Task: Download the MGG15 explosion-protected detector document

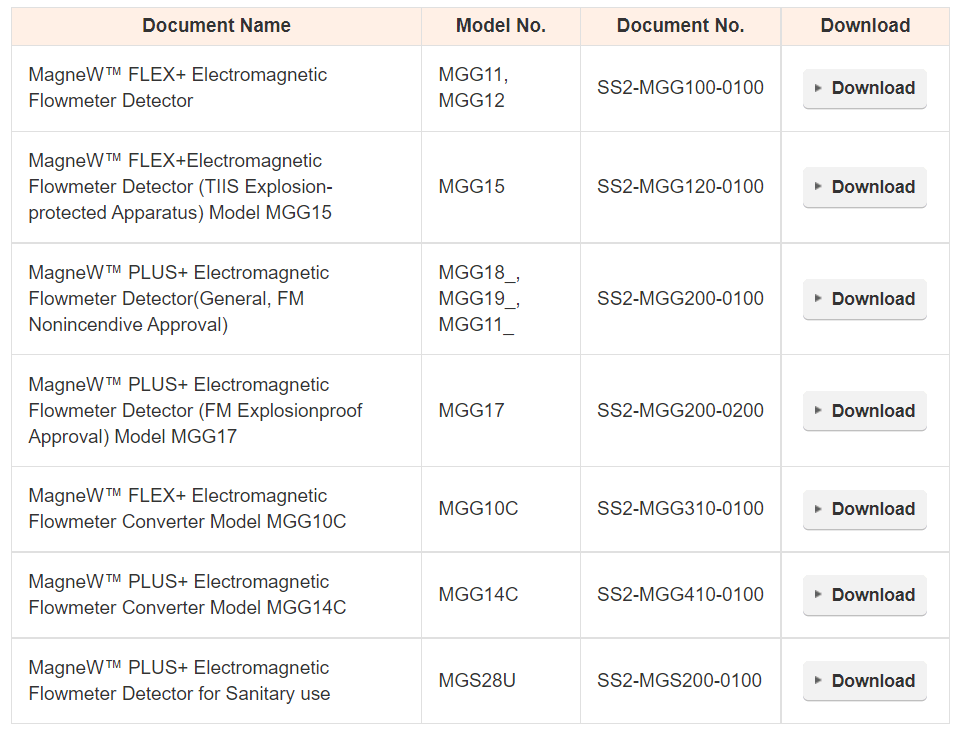Action: tap(865, 187)
